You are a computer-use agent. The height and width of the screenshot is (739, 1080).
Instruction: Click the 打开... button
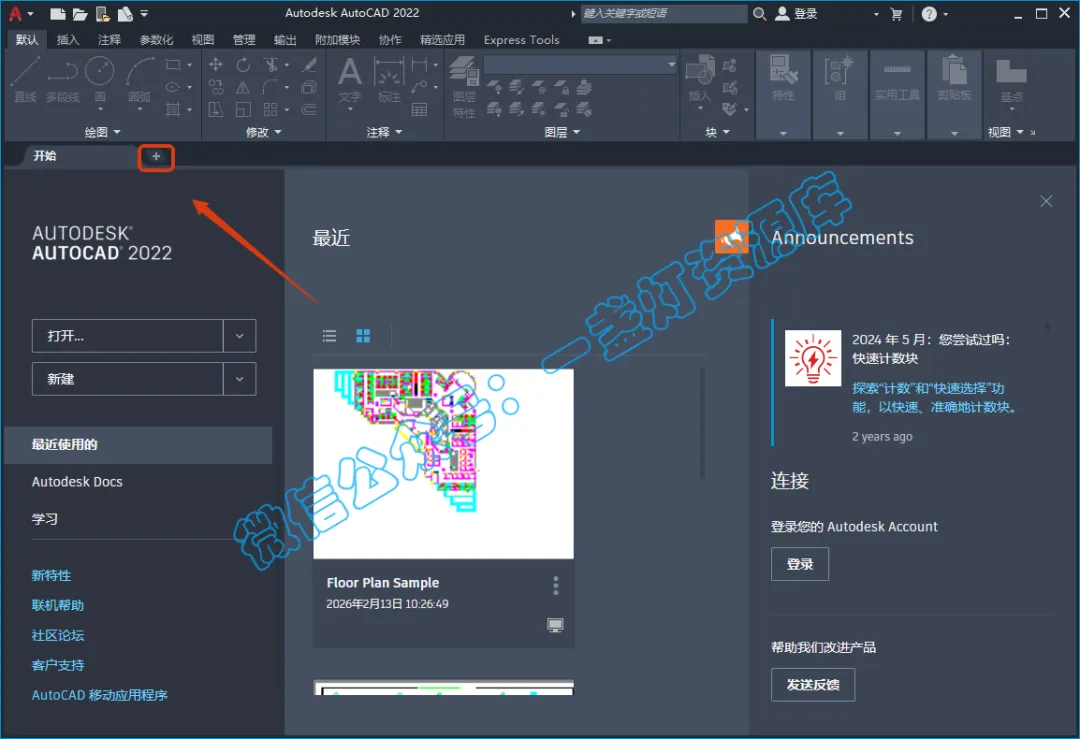click(127, 336)
